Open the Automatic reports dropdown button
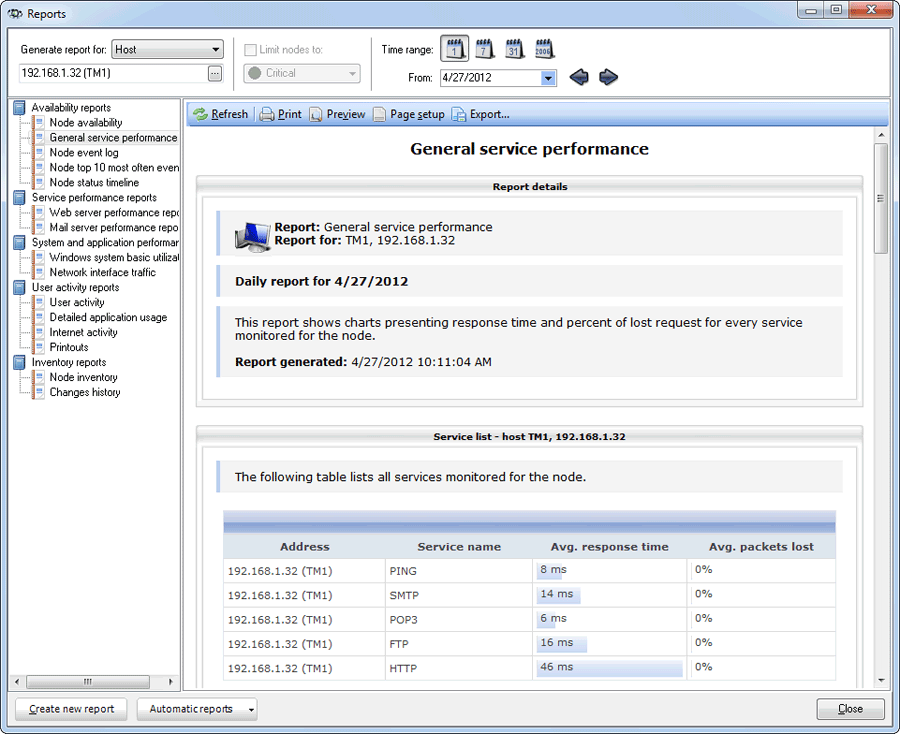 196,709
